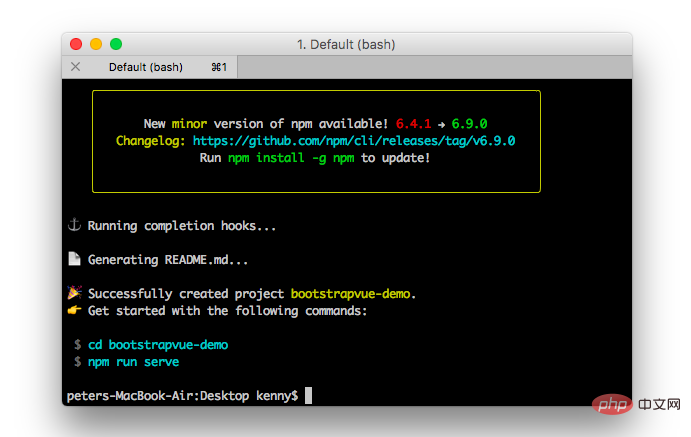Click the red close window button
Screen dimensions: 691x437
point(76,44)
